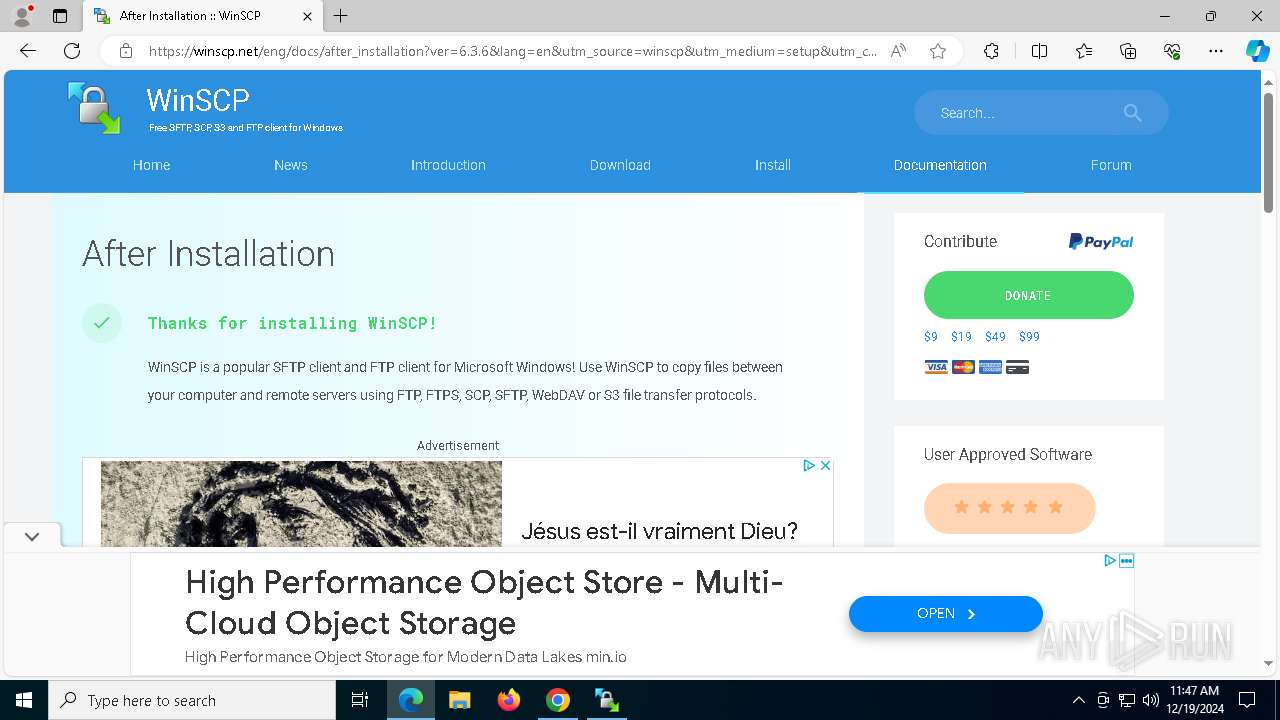Add page to favorites star icon

(938, 51)
